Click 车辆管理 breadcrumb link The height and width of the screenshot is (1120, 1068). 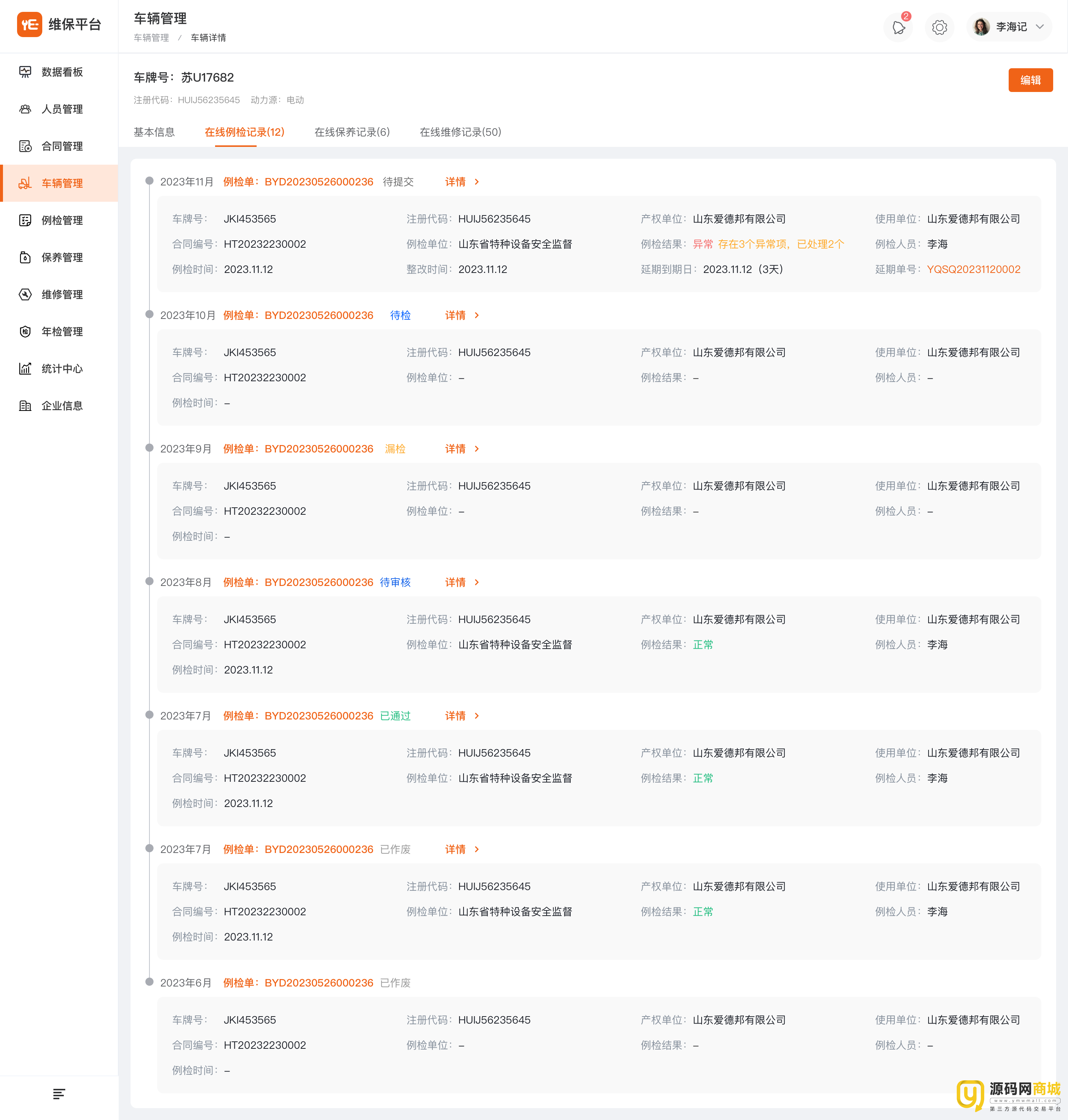coord(151,37)
